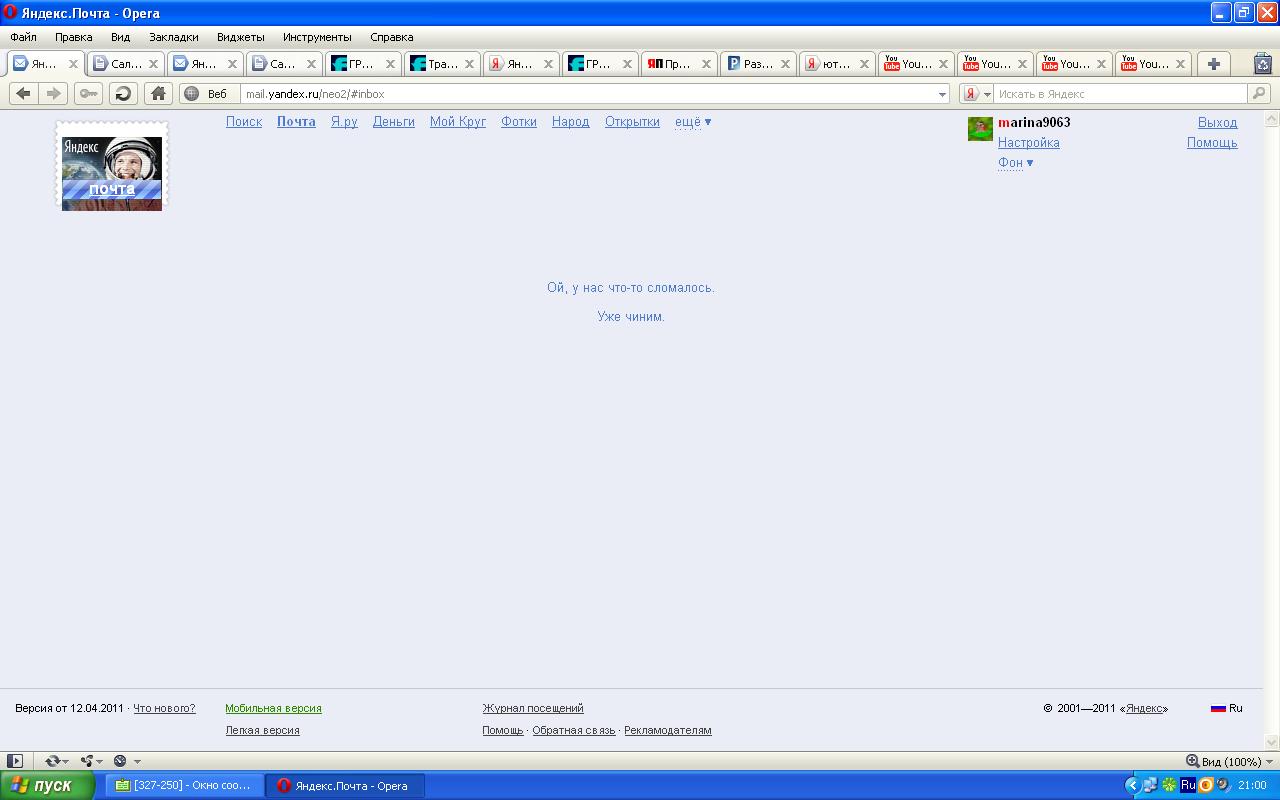Open the Opera Turbo status icon

click(x=120, y=761)
